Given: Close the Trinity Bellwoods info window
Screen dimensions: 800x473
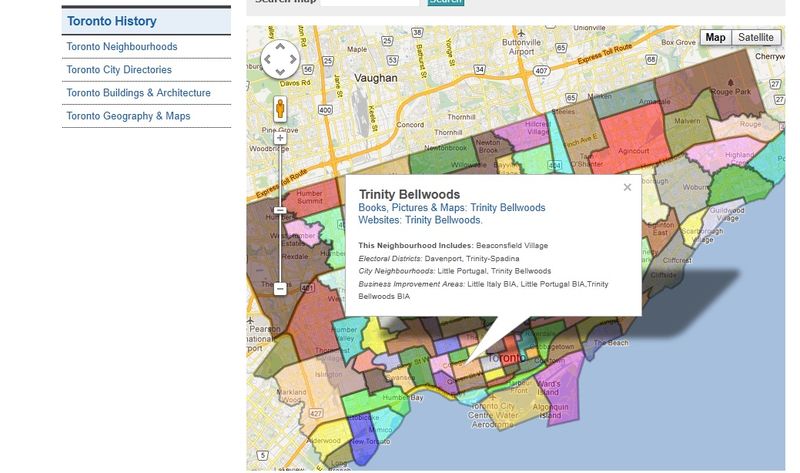Looking at the screenshot, I should coord(628,187).
